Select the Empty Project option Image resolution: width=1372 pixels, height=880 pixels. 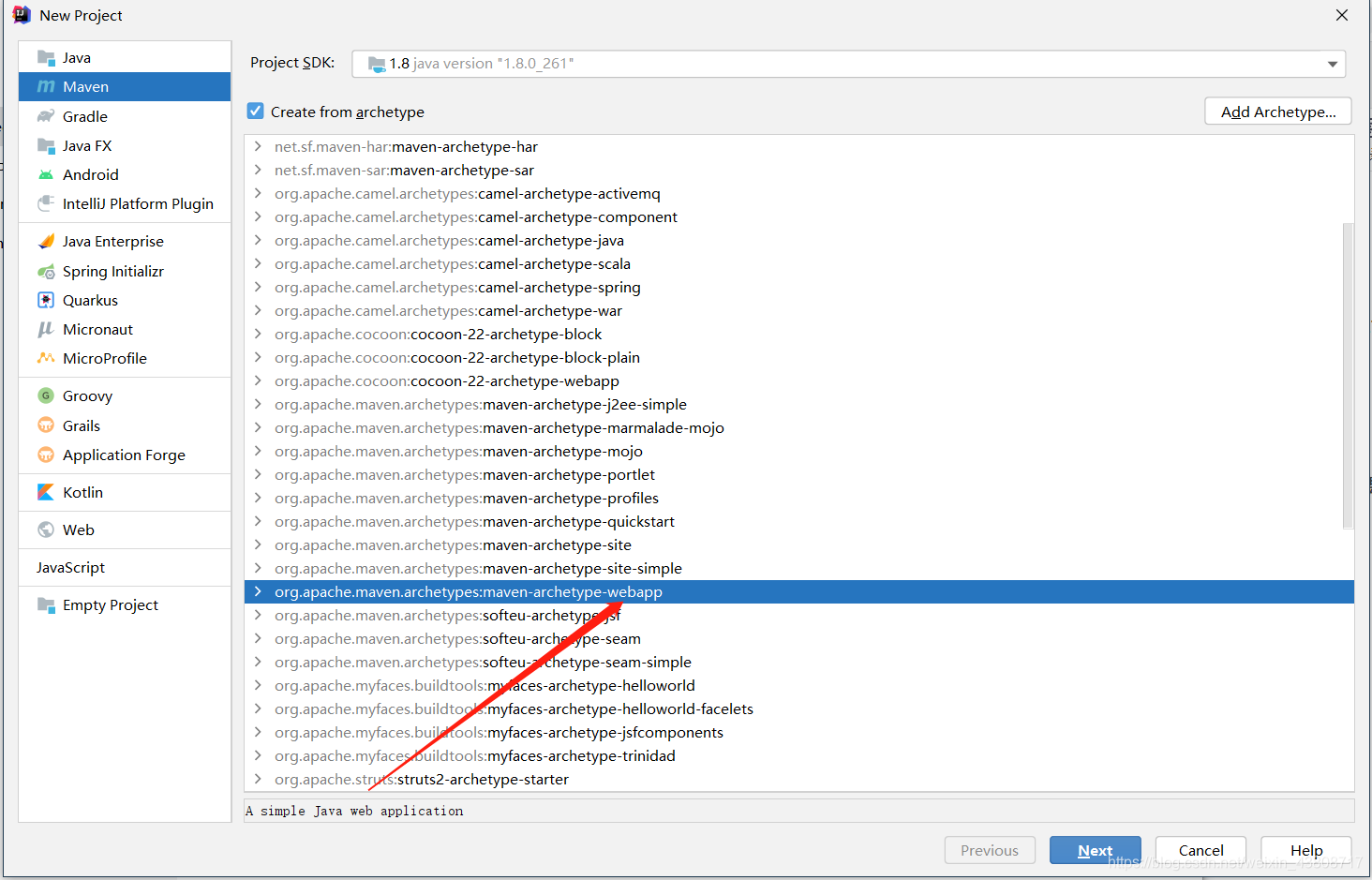(x=125, y=604)
